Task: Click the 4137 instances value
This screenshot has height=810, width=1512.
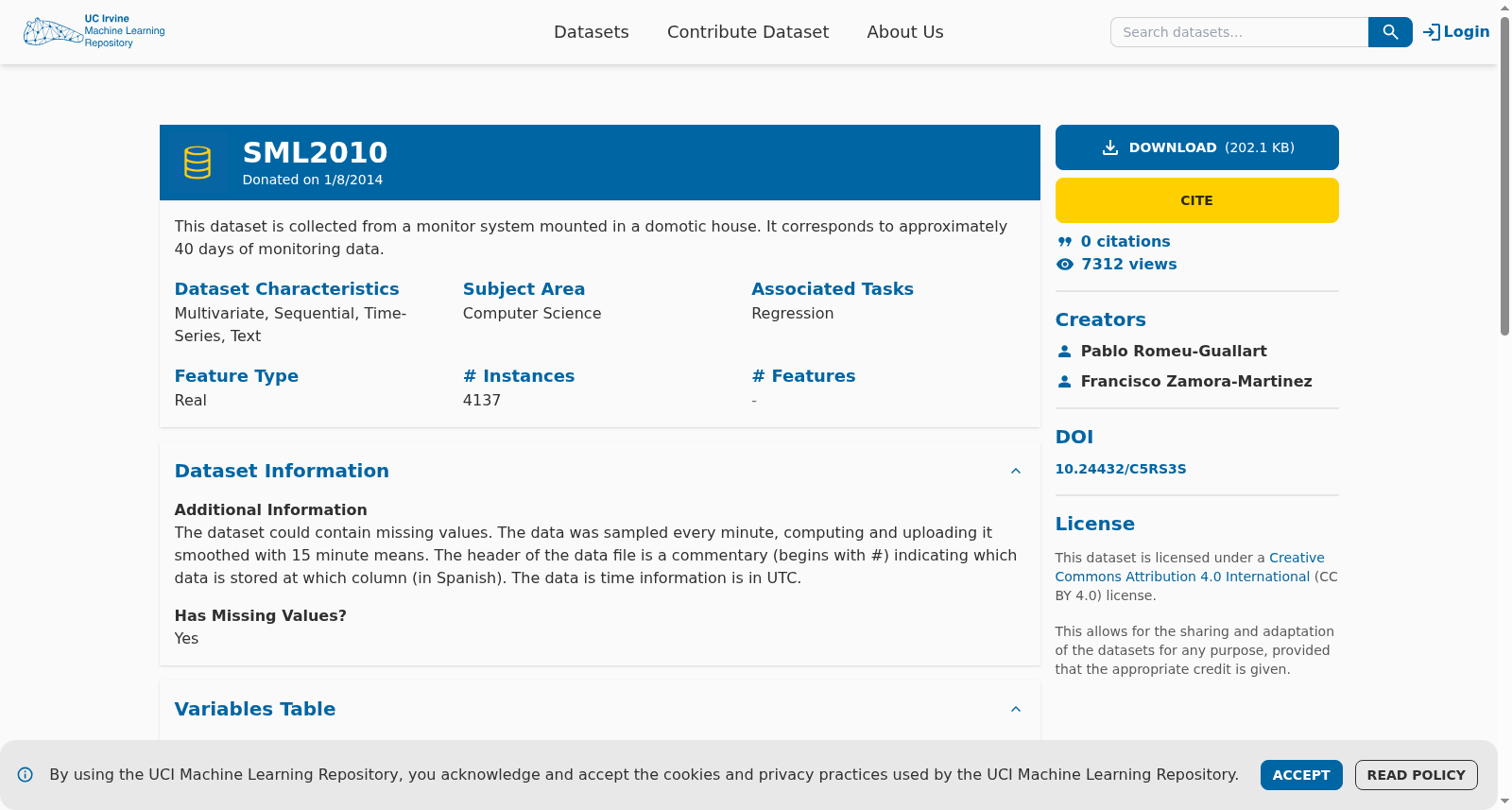Action: (482, 401)
